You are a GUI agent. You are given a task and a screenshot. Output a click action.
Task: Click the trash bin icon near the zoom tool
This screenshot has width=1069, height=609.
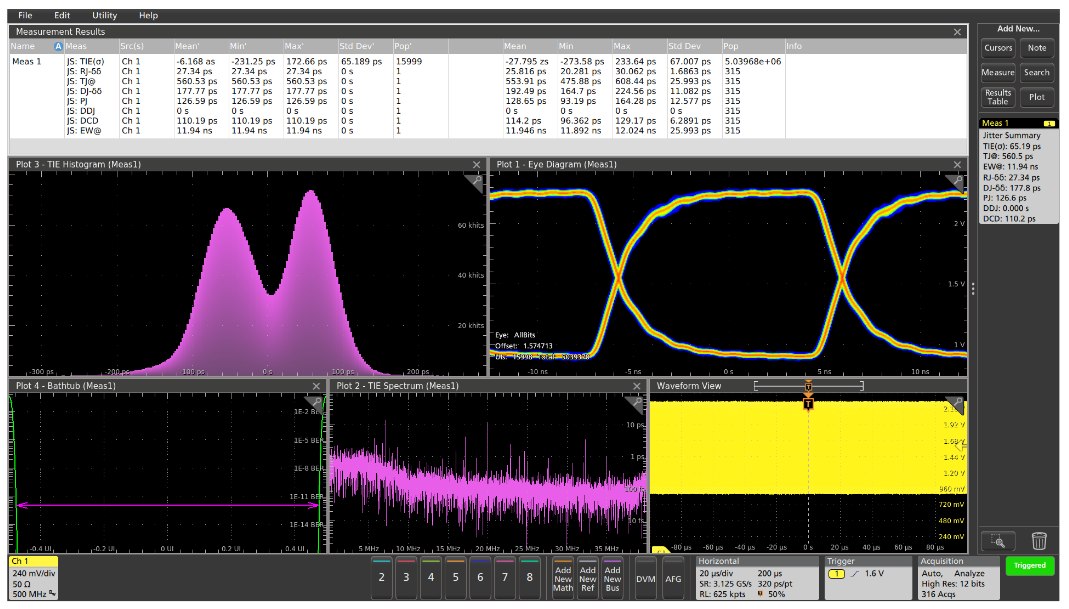point(1040,541)
